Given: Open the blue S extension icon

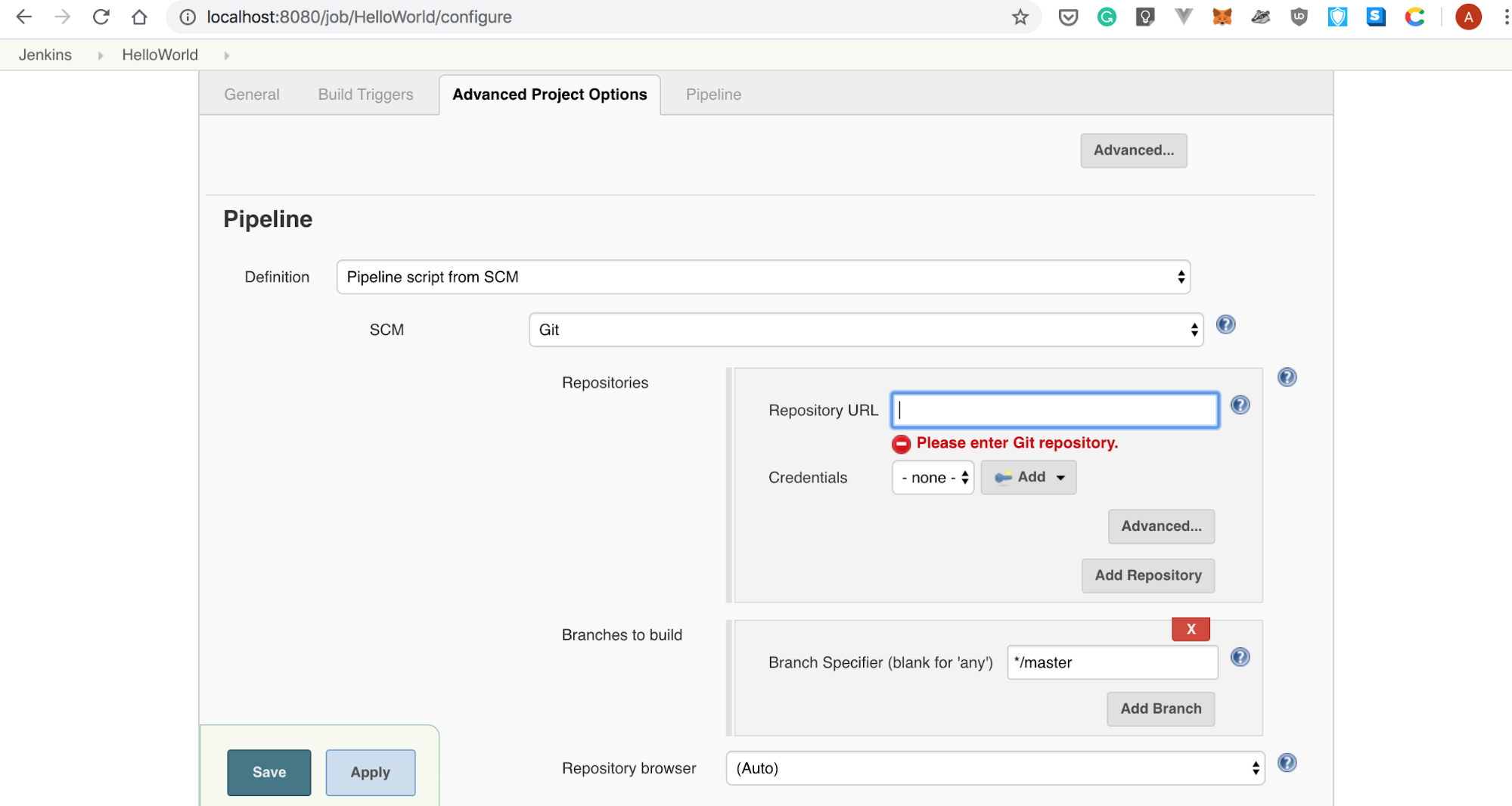Looking at the screenshot, I should [1376, 17].
